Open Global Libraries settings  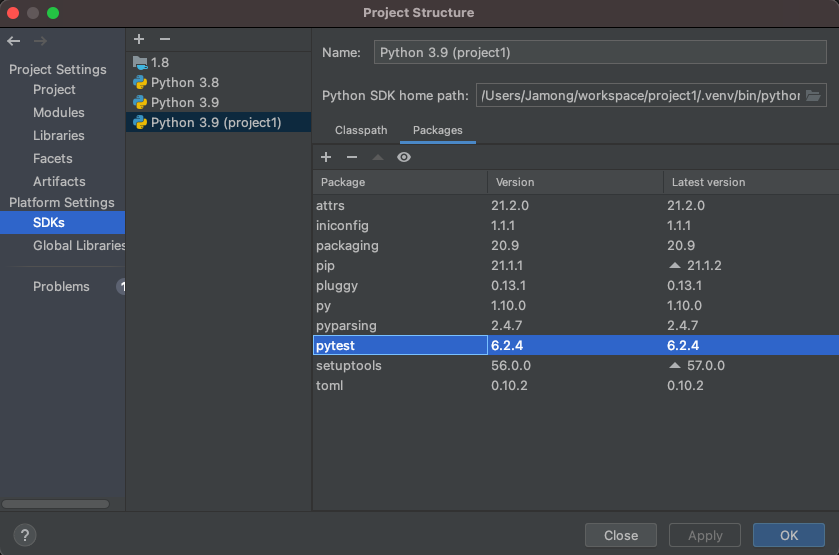point(79,246)
